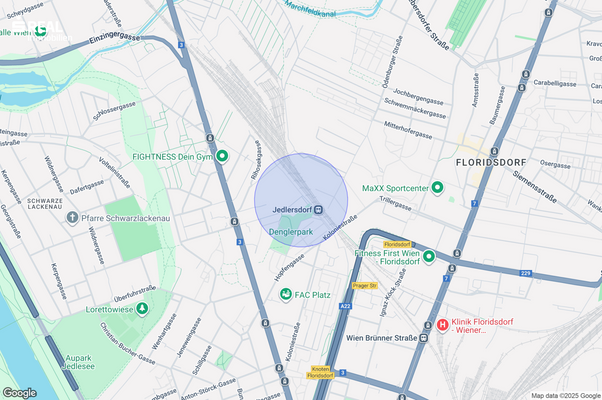Select the Aupark Jedlesee label
602x400 pixels.
[x=78, y=362]
